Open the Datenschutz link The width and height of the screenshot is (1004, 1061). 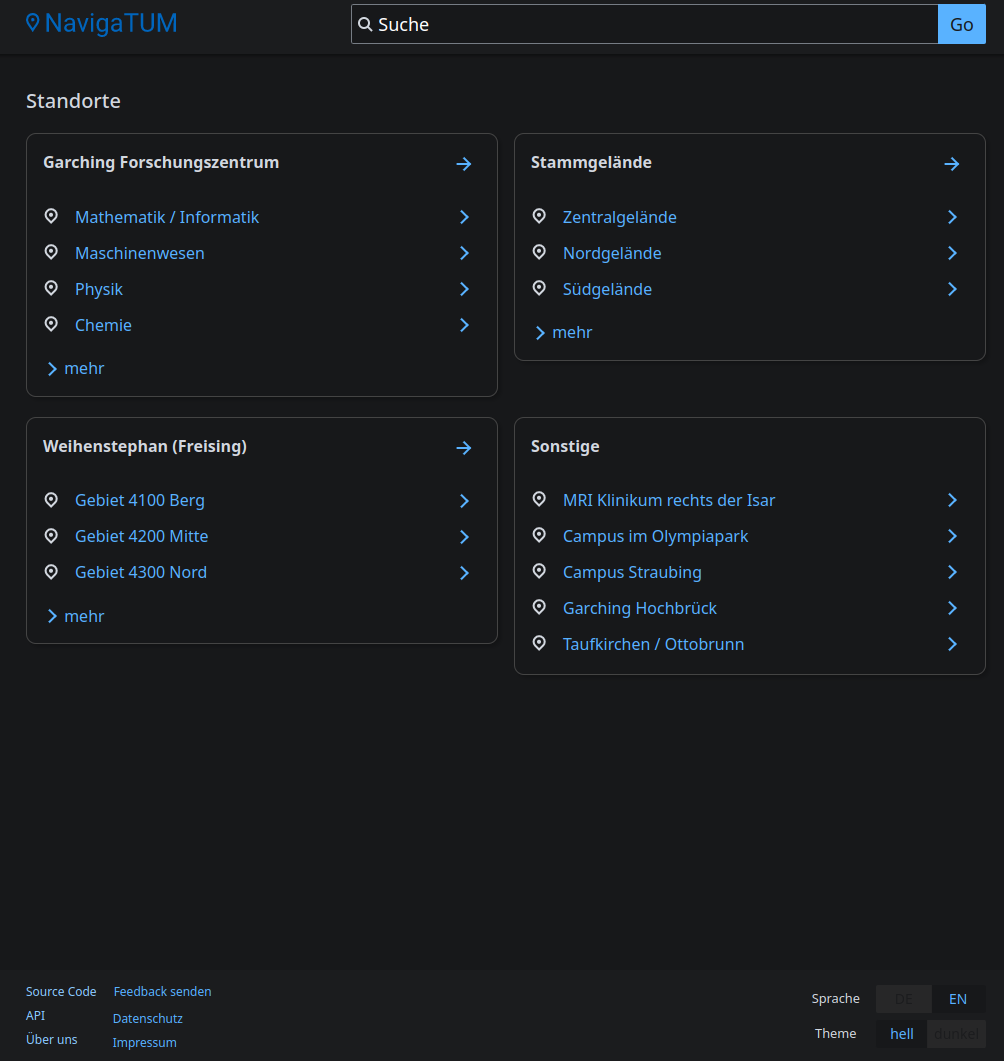pyautogui.click(x=147, y=1019)
